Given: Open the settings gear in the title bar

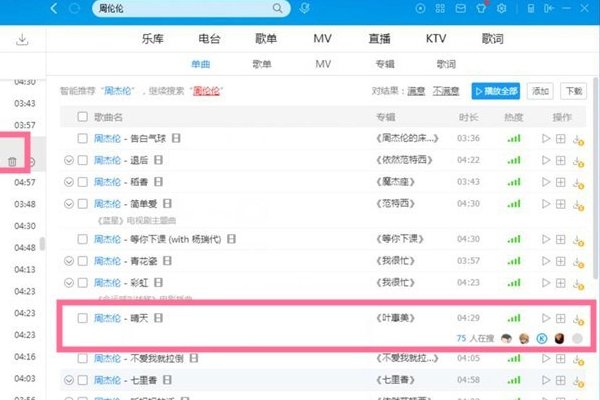Looking at the screenshot, I should 501,8.
